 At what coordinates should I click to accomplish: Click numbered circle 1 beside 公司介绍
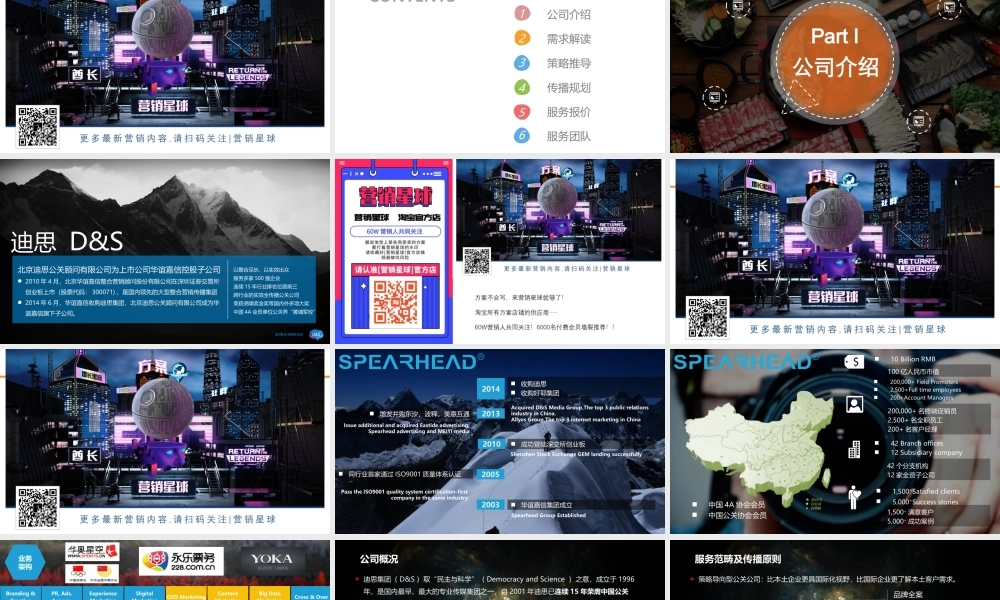coord(521,14)
